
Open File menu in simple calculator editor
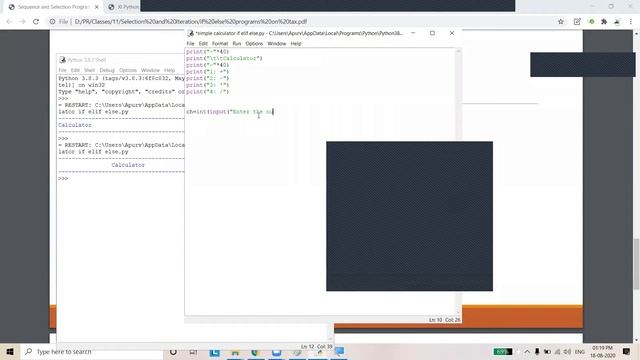(191, 43)
